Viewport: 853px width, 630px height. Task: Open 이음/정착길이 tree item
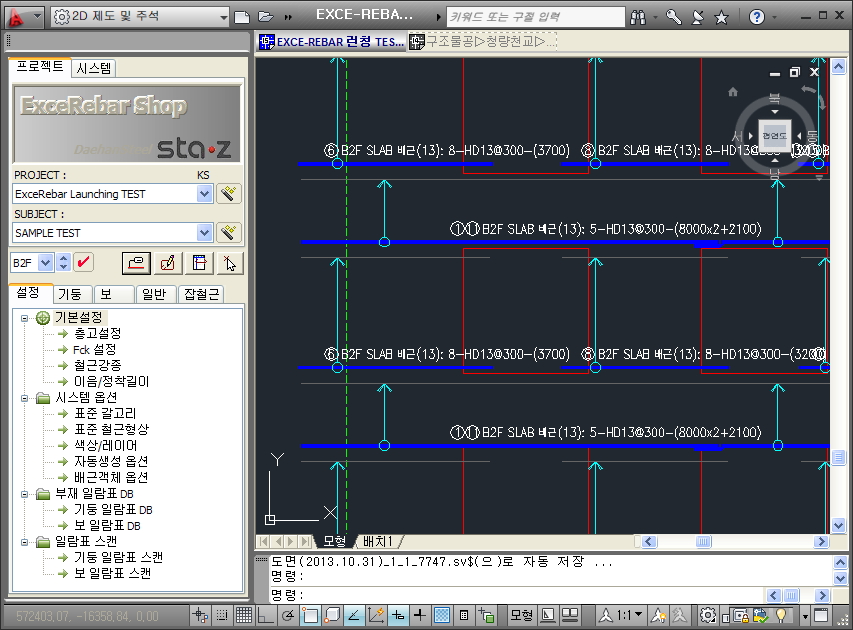[x=111, y=381]
